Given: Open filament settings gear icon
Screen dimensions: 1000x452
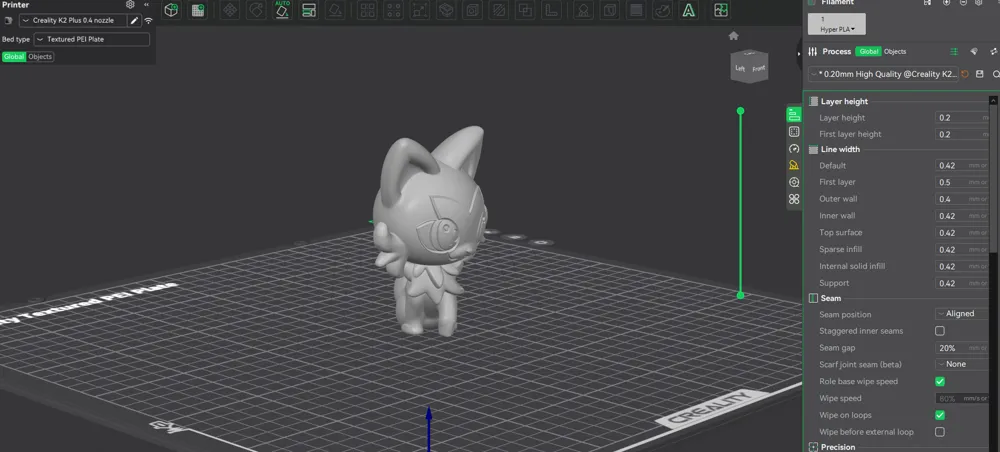Looking at the screenshot, I should (978, 3).
